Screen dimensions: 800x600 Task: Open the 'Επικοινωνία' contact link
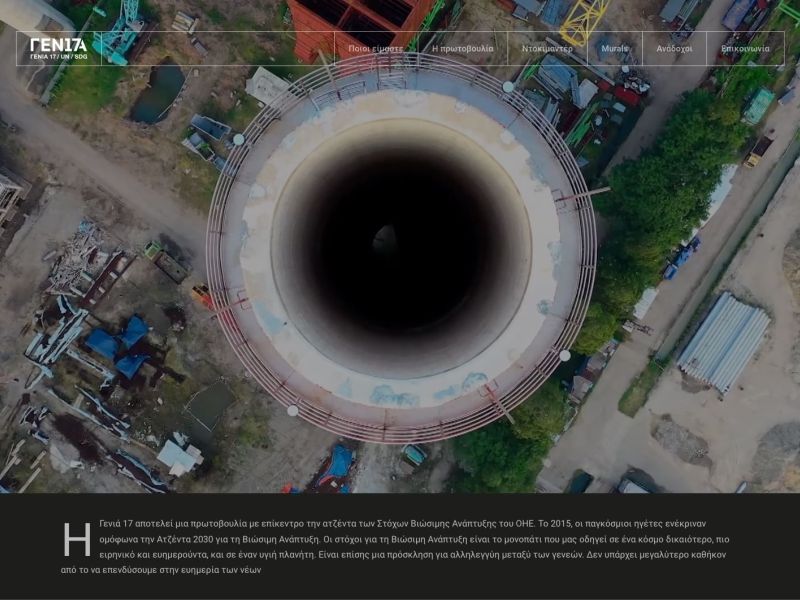(745, 48)
